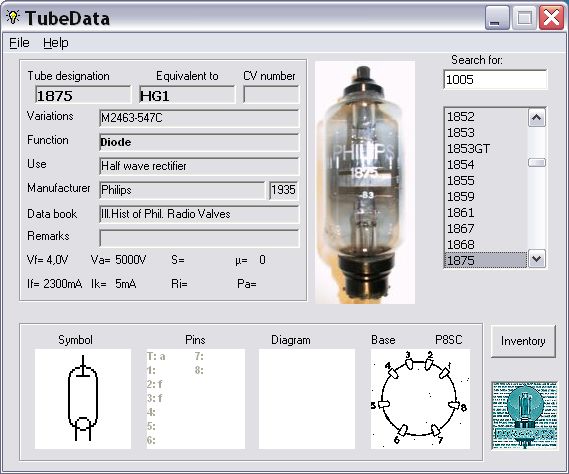Click the TubeData lightbulb title bar icon

[13, 17]
